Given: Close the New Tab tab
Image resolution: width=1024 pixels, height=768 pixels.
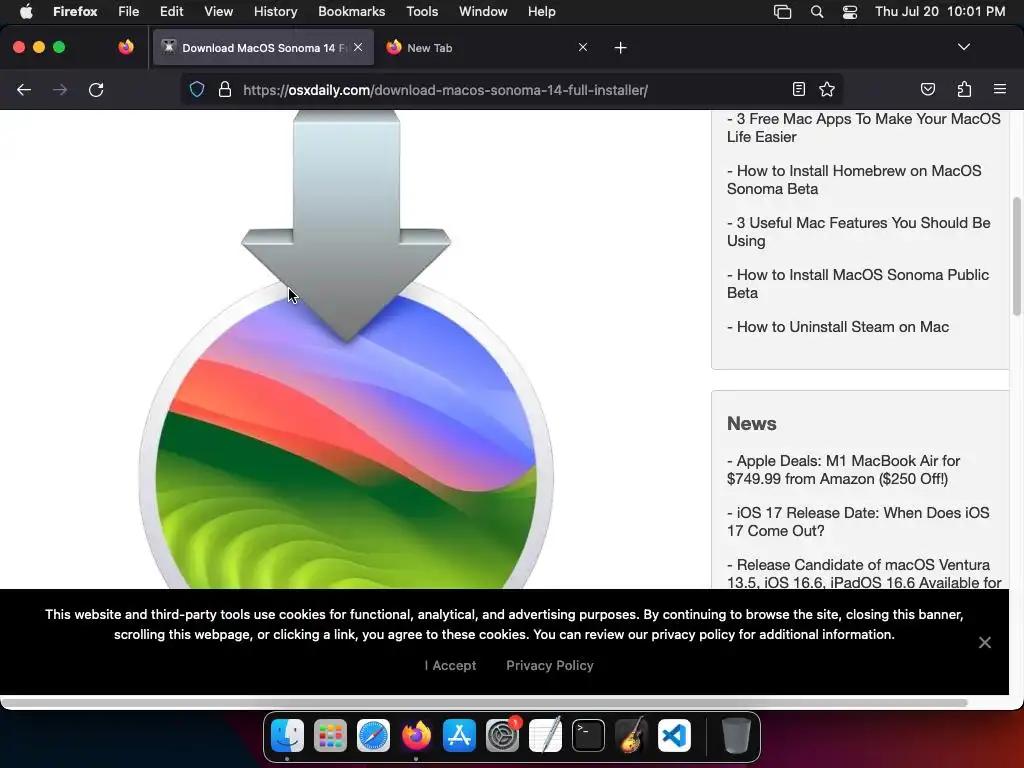Looking at the screenshot, I should [583, 47].
